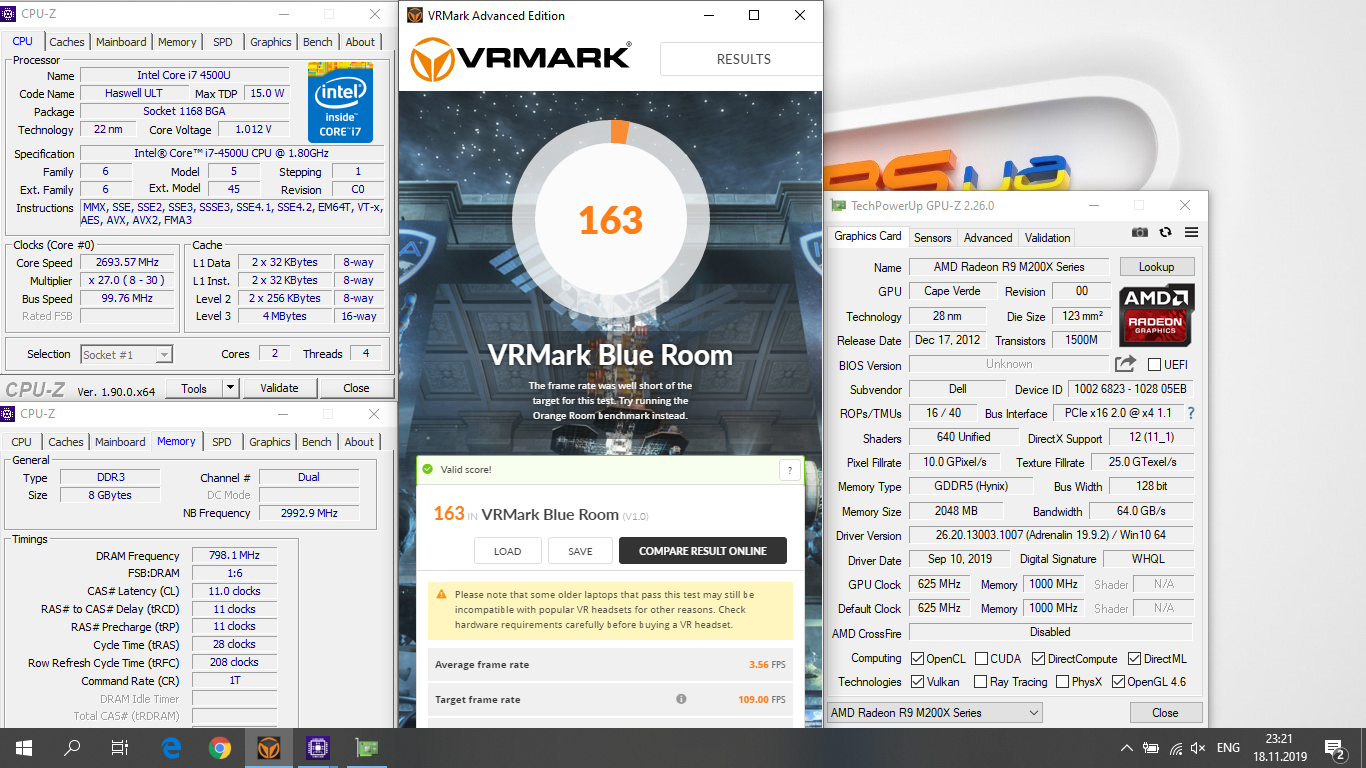Viewport: 1366px width, 768px height.
Task: Click the VRMark logo
Action: pyautogui.click(x=522, y=59)
